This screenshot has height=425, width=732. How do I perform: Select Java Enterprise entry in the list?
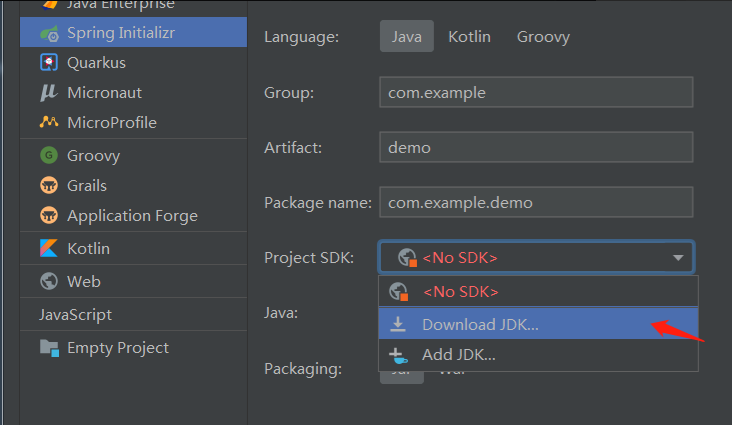point(134,6)
